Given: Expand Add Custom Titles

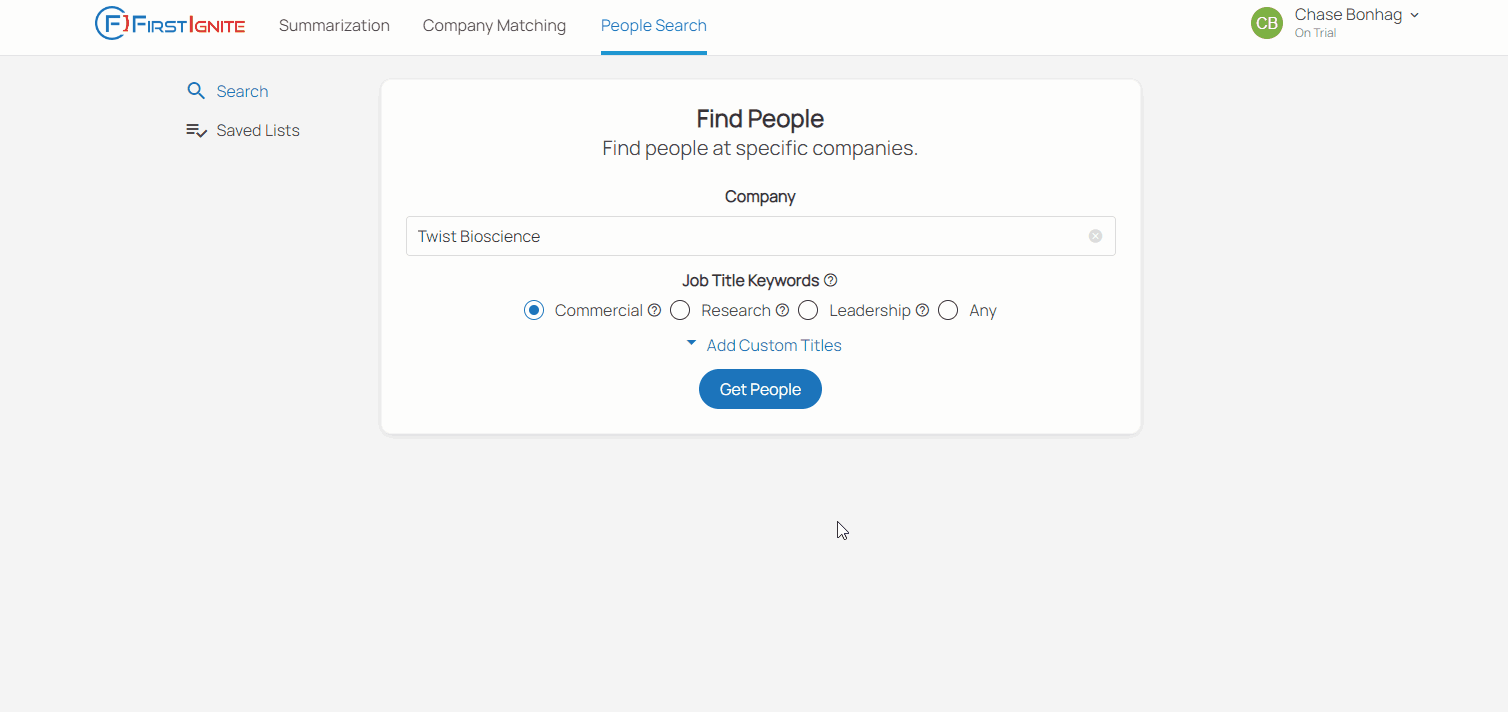Looking at the screenshot, I should pyautogui.click(x=763, y=345).
